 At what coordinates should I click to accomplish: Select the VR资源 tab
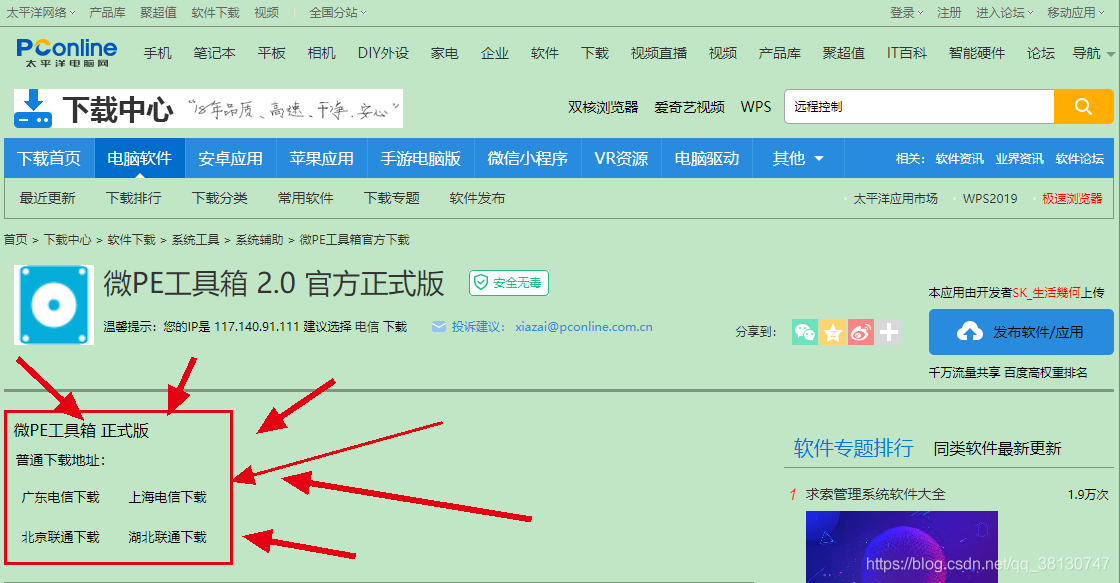point(621,159)
